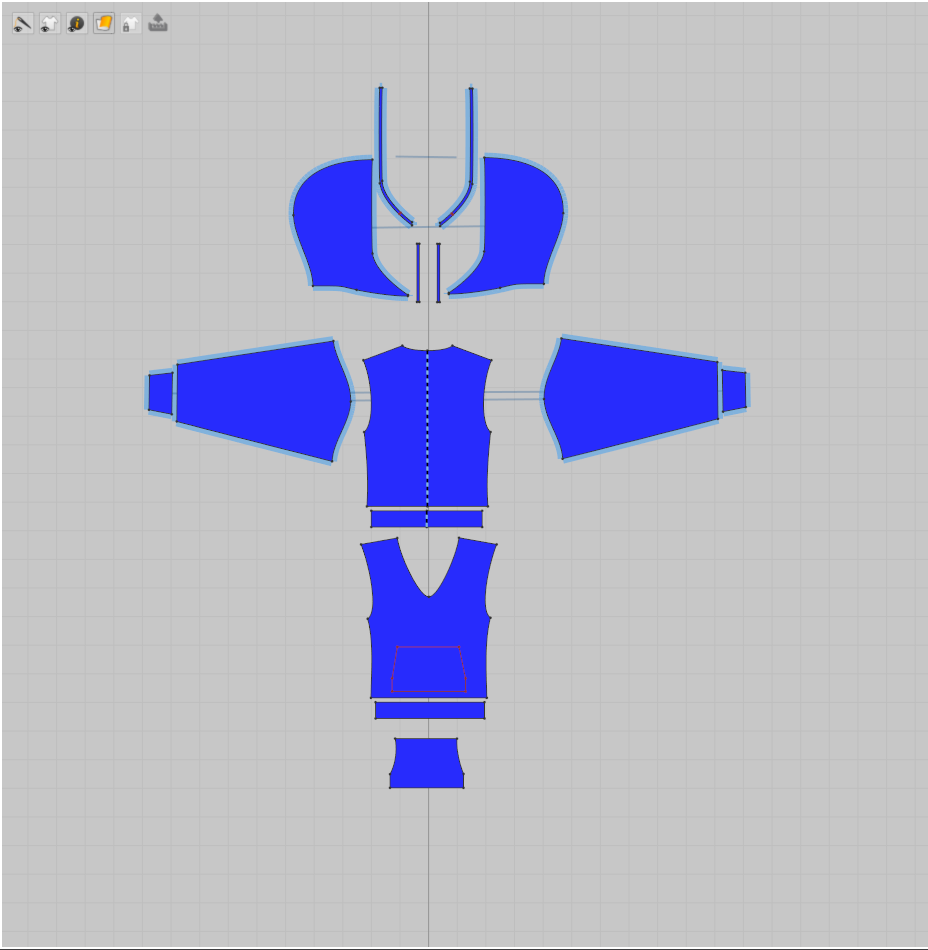Toggle the show pattern (shirt with eye) icon
The height and width of the screenshot is (950, 928).
[x=50, y=24]
